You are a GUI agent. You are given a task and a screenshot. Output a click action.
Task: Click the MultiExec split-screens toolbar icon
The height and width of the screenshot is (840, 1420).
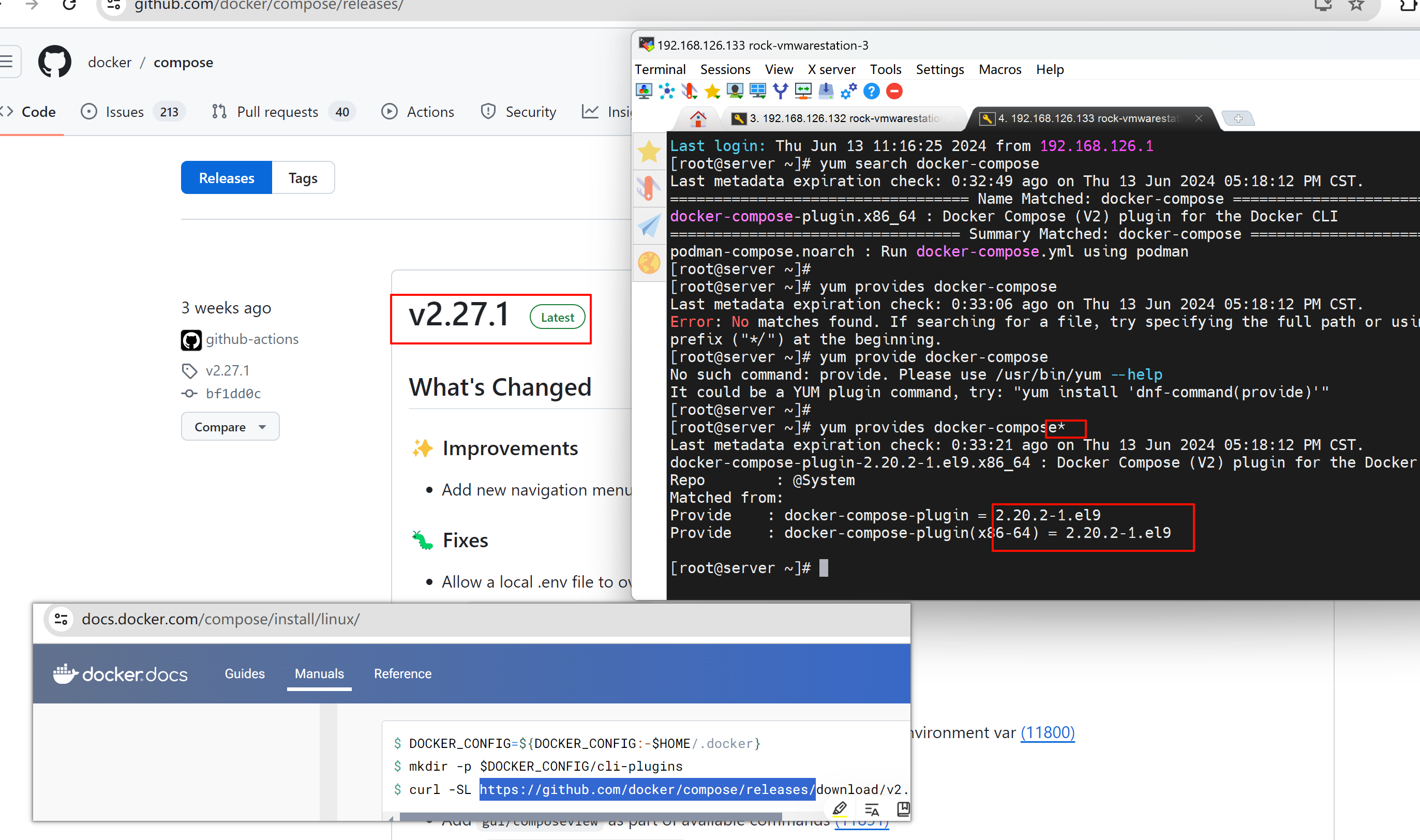(757, 91)
